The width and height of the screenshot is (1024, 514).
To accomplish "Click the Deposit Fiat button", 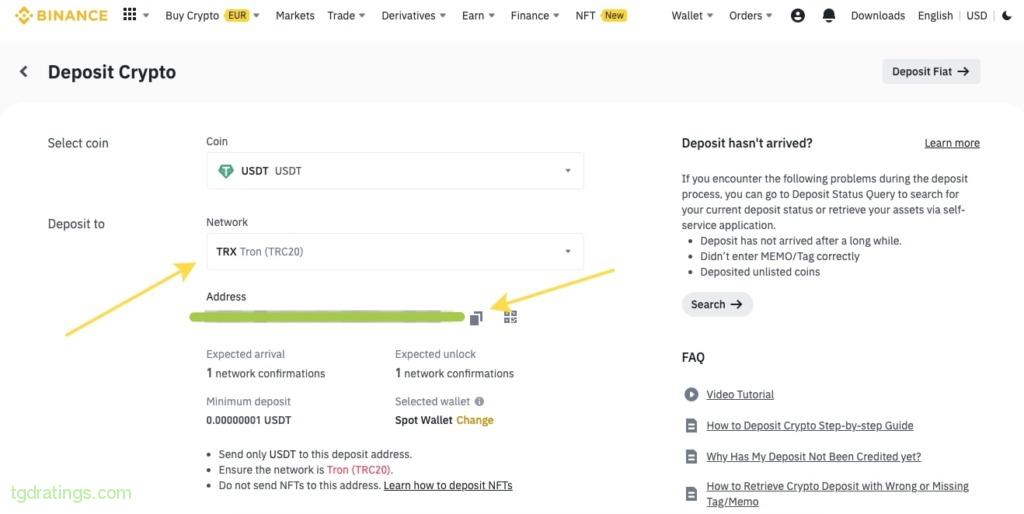I will click(931, 72).
